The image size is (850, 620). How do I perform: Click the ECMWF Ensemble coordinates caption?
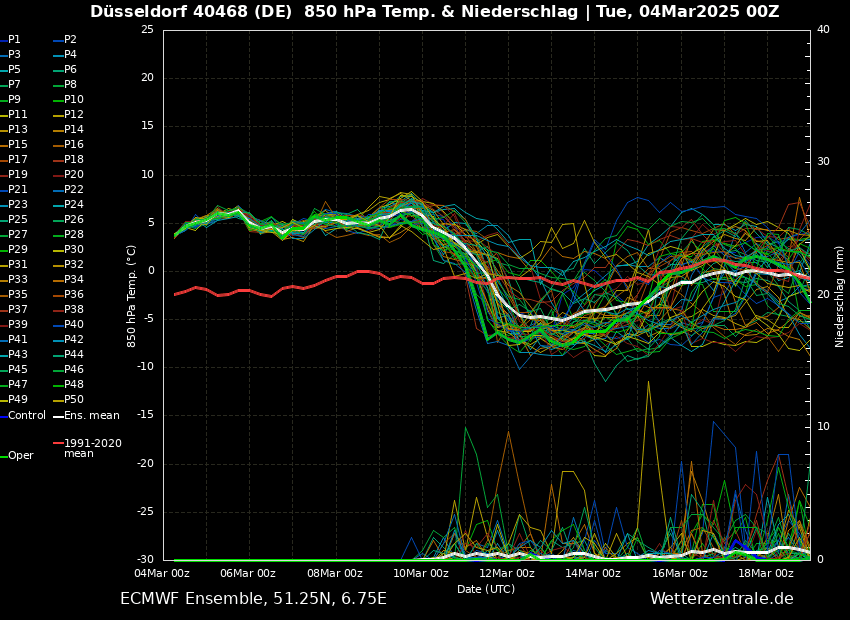[x=253, y=598]
